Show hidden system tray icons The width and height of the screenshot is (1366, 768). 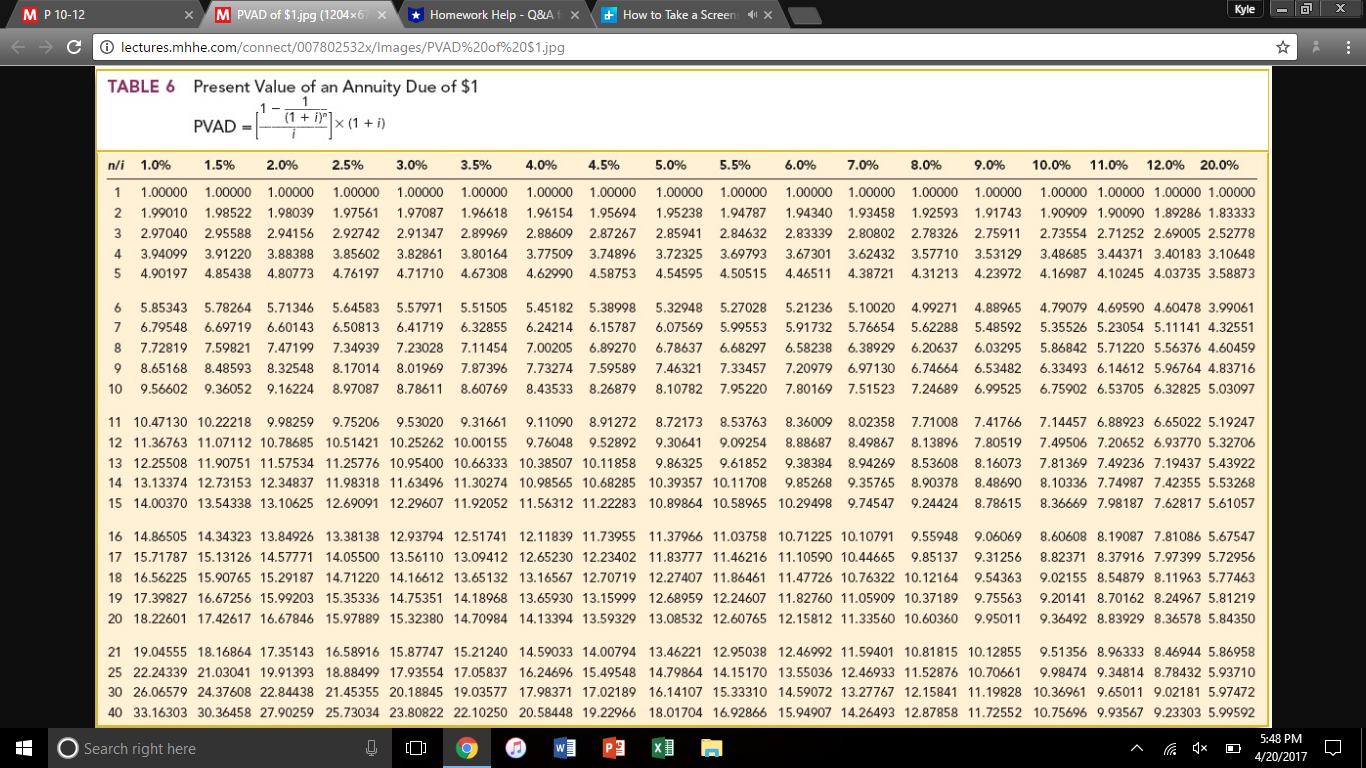(x=1136, y=748)
